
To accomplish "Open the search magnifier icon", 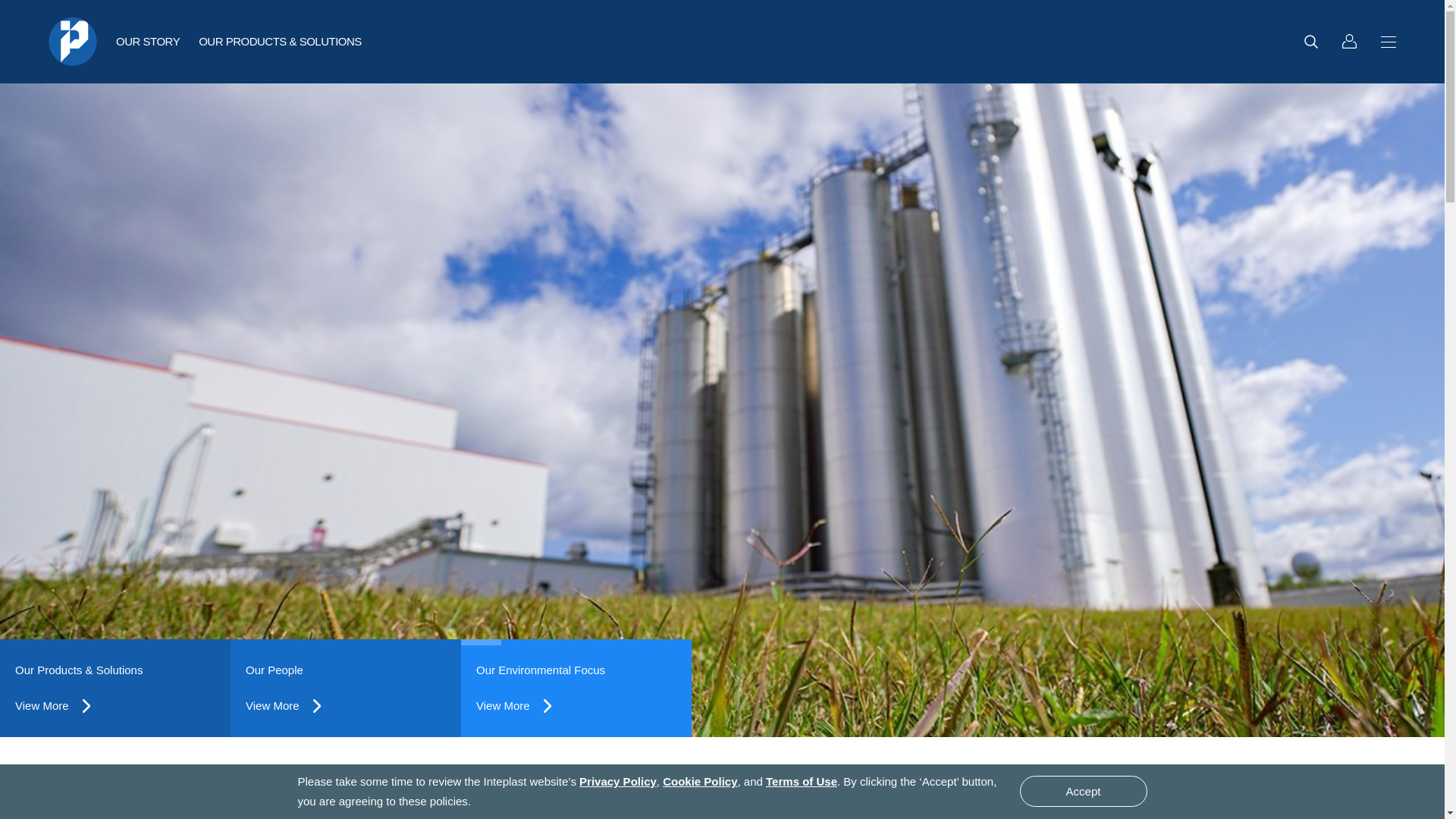I will coord(1310,42).
